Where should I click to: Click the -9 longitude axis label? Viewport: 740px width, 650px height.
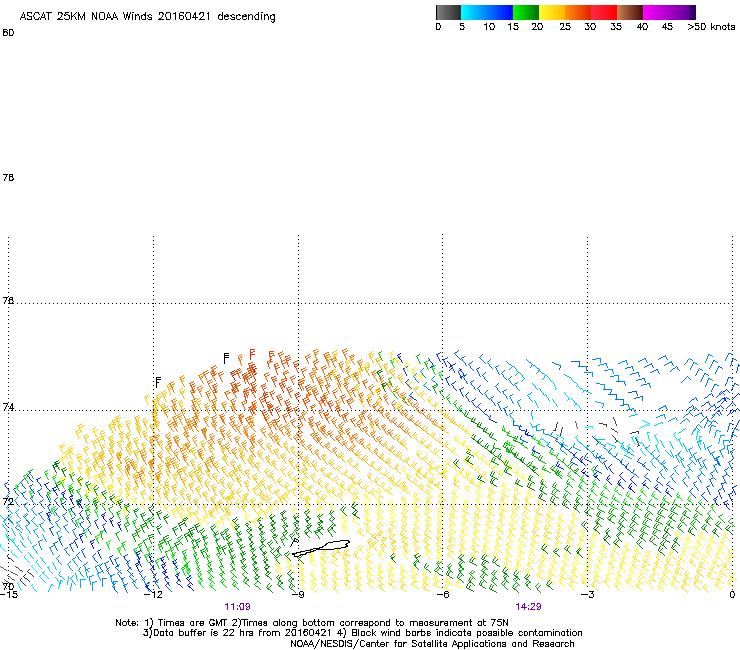[298, 594]
